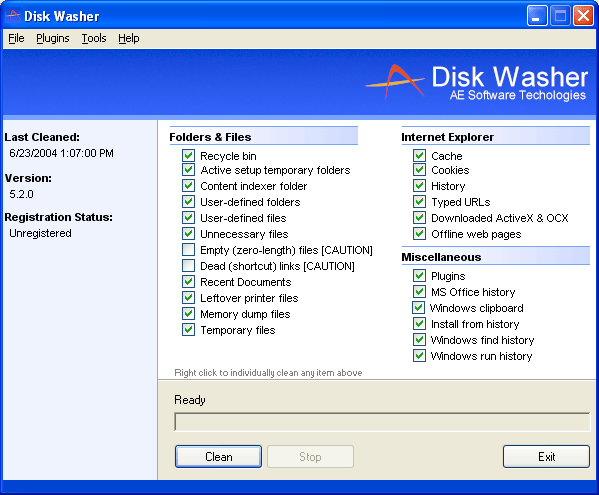Disable Temporary files cleaning
This screenshot has height=495, width=599.
pyautogui.click(x=188, y=329)
